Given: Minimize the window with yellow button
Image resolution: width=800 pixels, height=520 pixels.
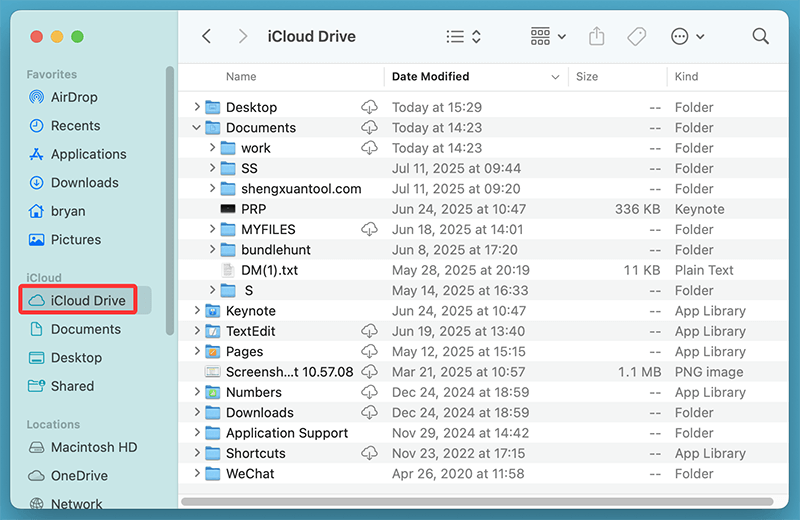Looking at the screenshot, I should 57,37.
